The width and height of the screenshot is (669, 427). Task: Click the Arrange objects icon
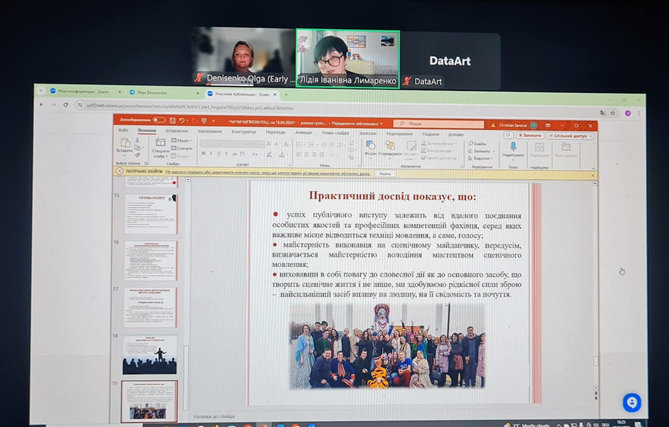(x=390, y=146)
